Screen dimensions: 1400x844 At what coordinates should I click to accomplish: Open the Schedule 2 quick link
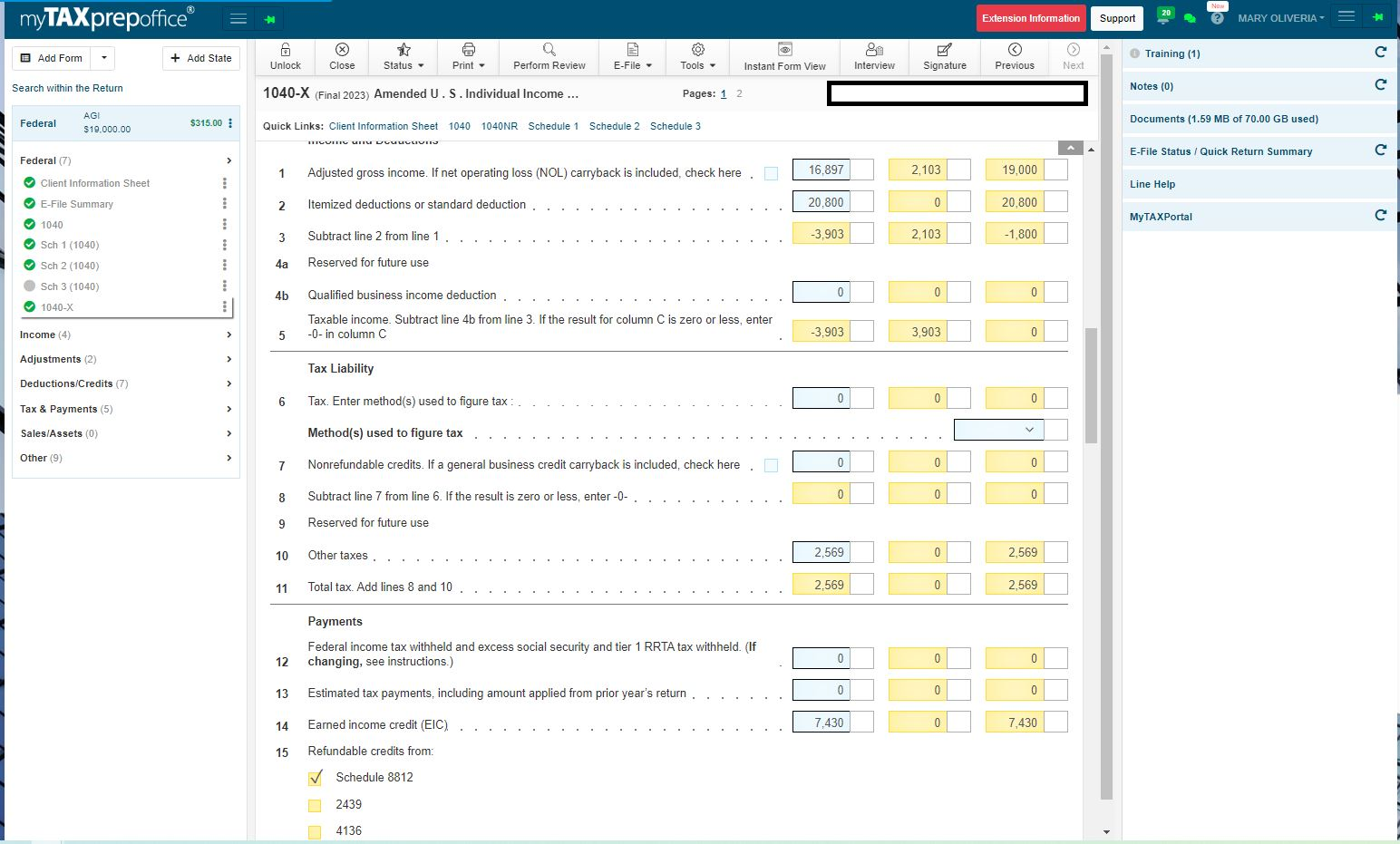click(615, 126)
